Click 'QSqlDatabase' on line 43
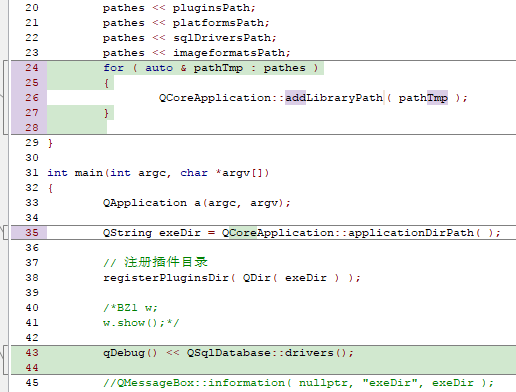The height and width of the screenshot is (392, 516). [229, 353]
